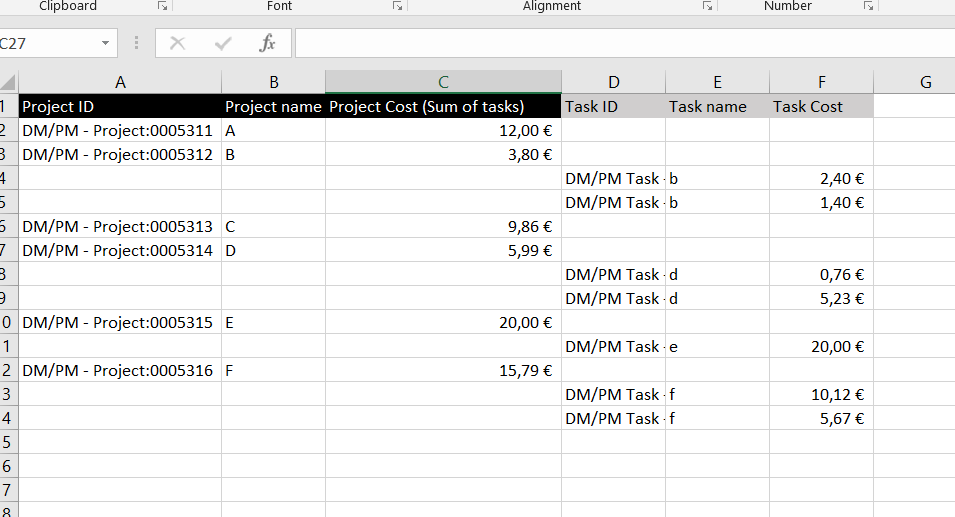Select column B header
Screen dimensions: 955x517
pos(273,82)
